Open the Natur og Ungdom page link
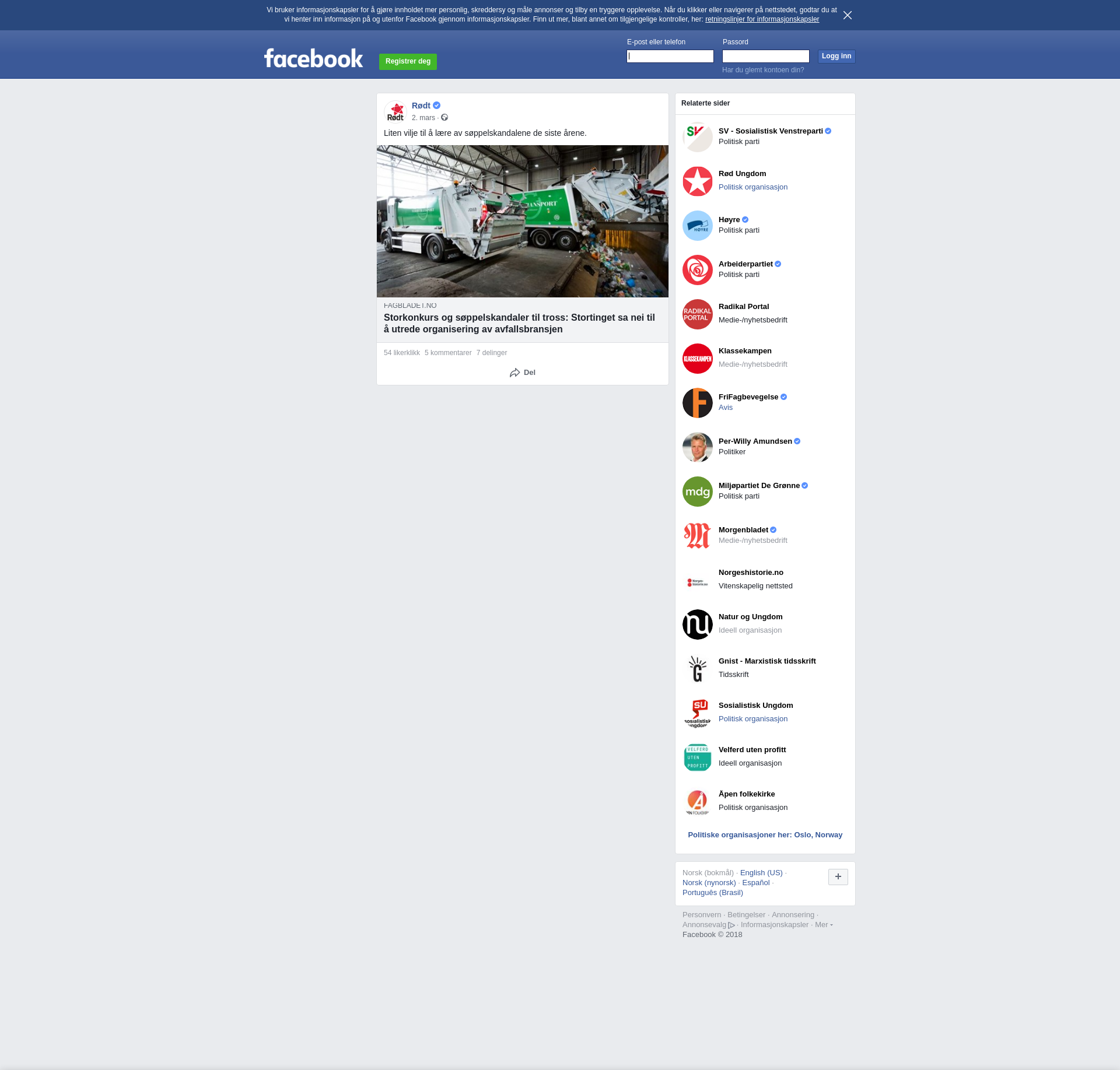This screenshot has width=1120, height=1070. click(751, 617)
